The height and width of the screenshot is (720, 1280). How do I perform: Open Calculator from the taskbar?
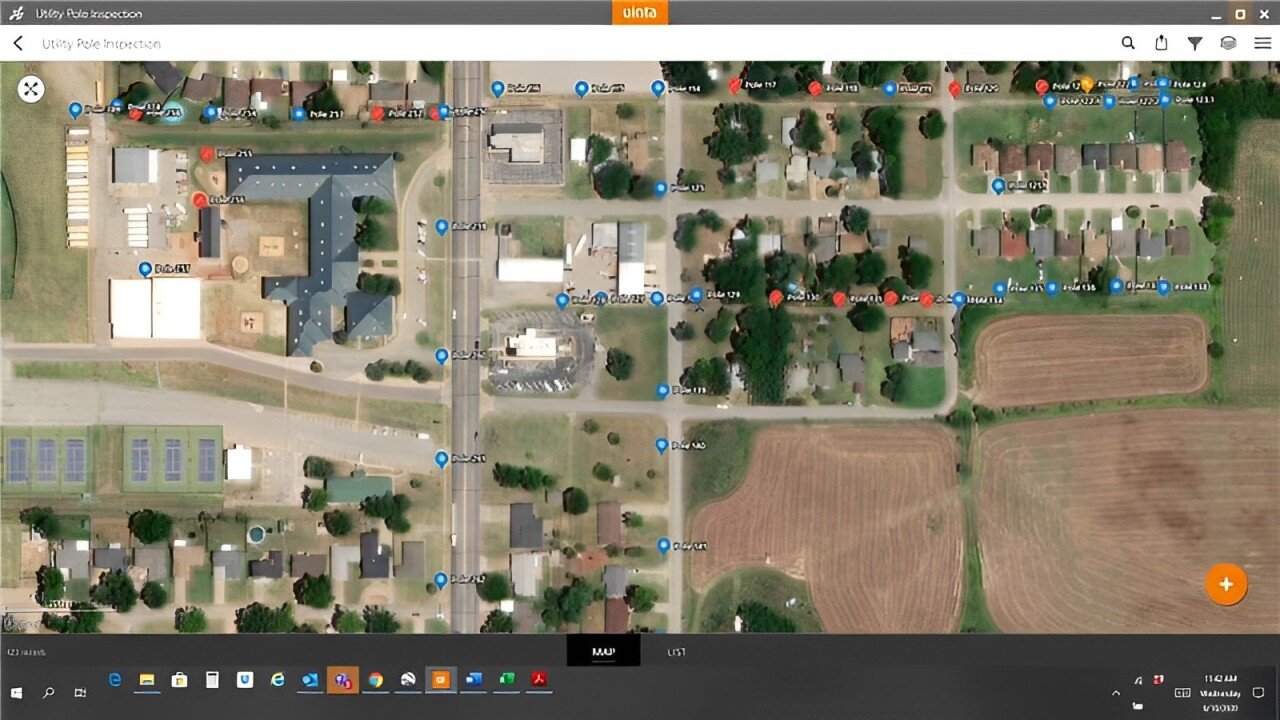point(212,680)
